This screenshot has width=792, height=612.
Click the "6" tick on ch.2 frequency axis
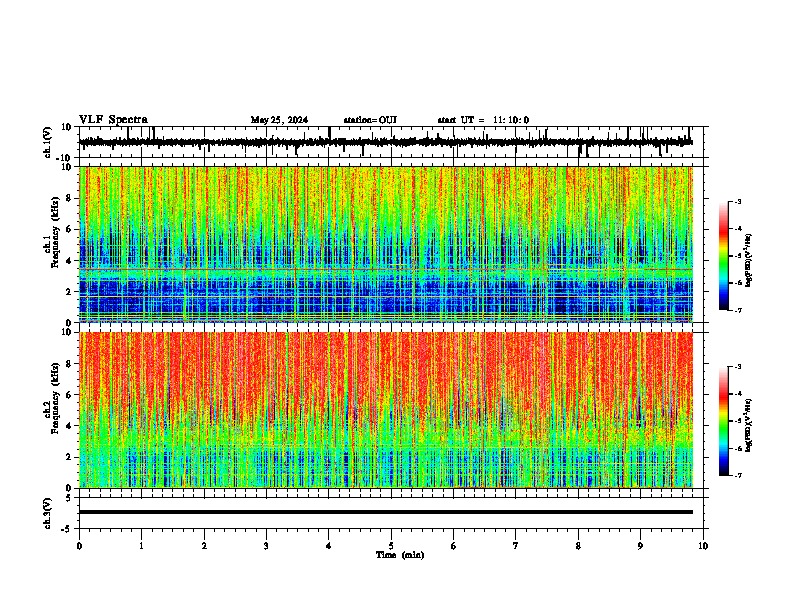tap(70, 395)
